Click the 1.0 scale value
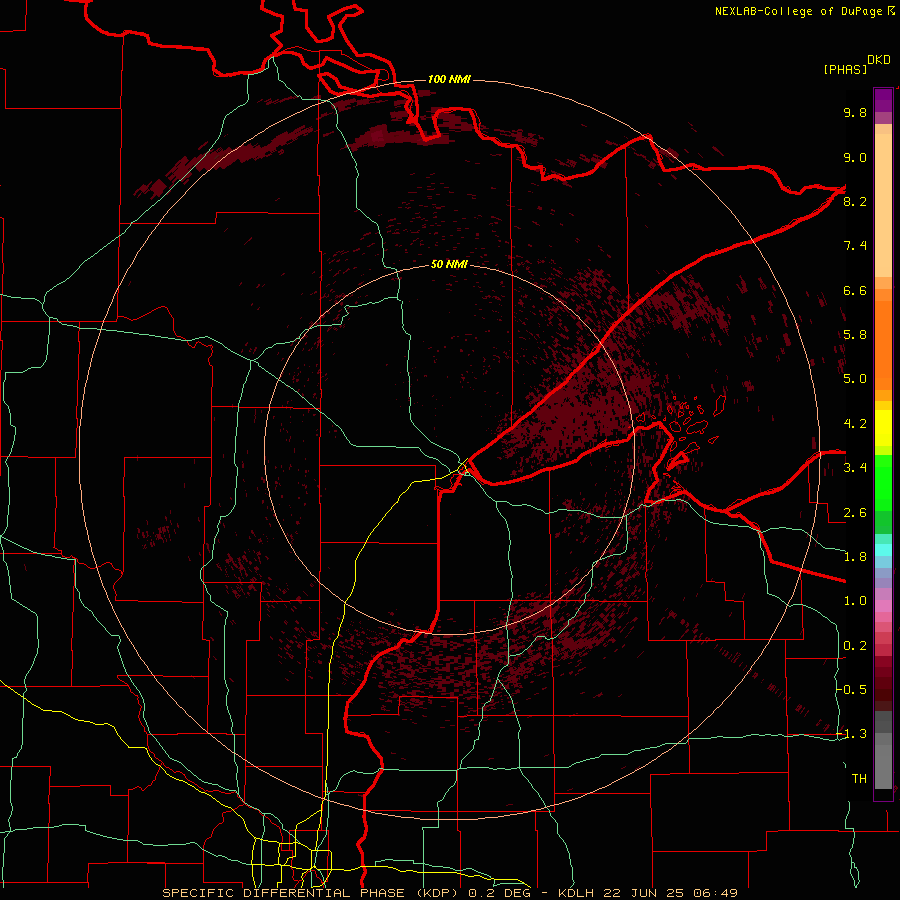Screen dimensions: 900x900 pyautogui.click(x=855, y=601)
